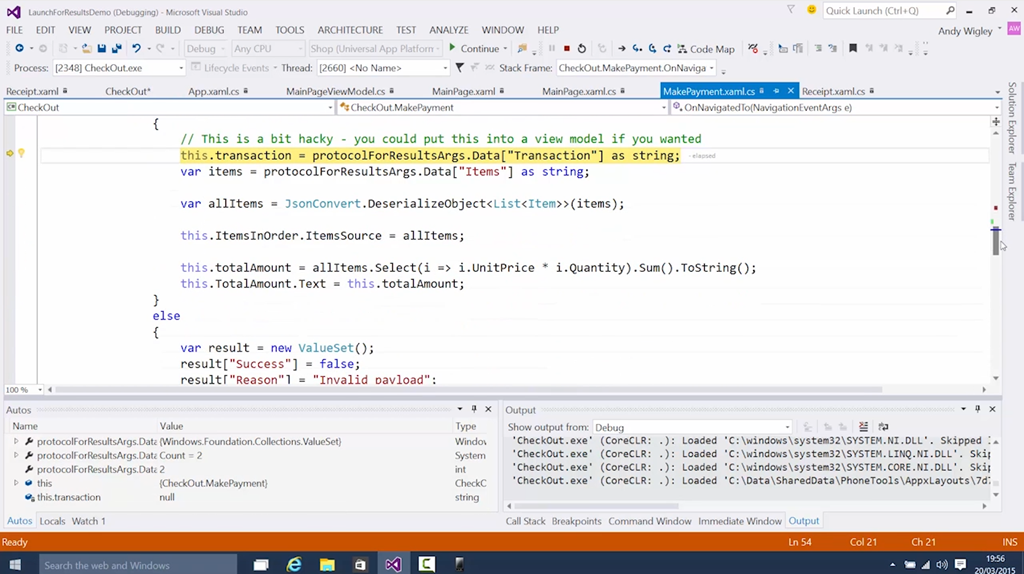Open the CheckOut.MakePayment class dropdown
This screenshot has height=574, width=1024.
coord(503,107)
